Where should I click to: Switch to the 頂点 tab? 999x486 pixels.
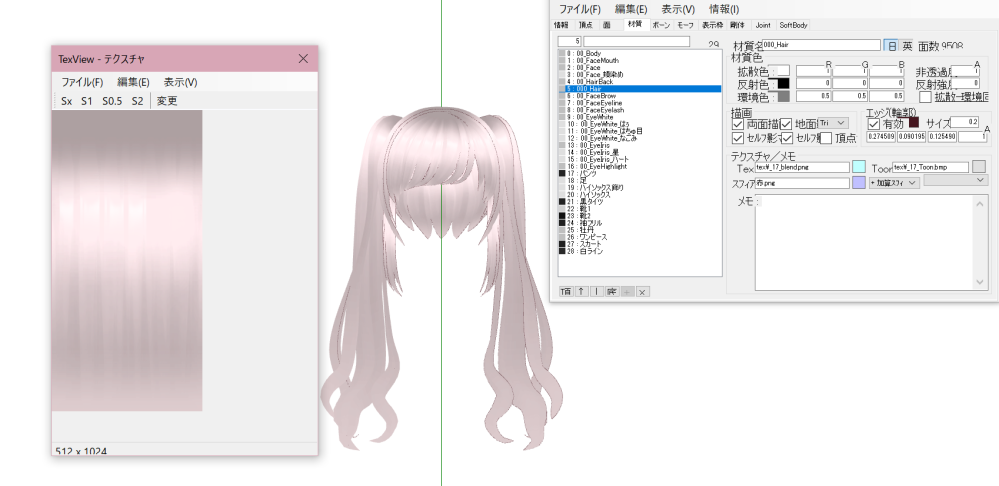click(585, 25)
